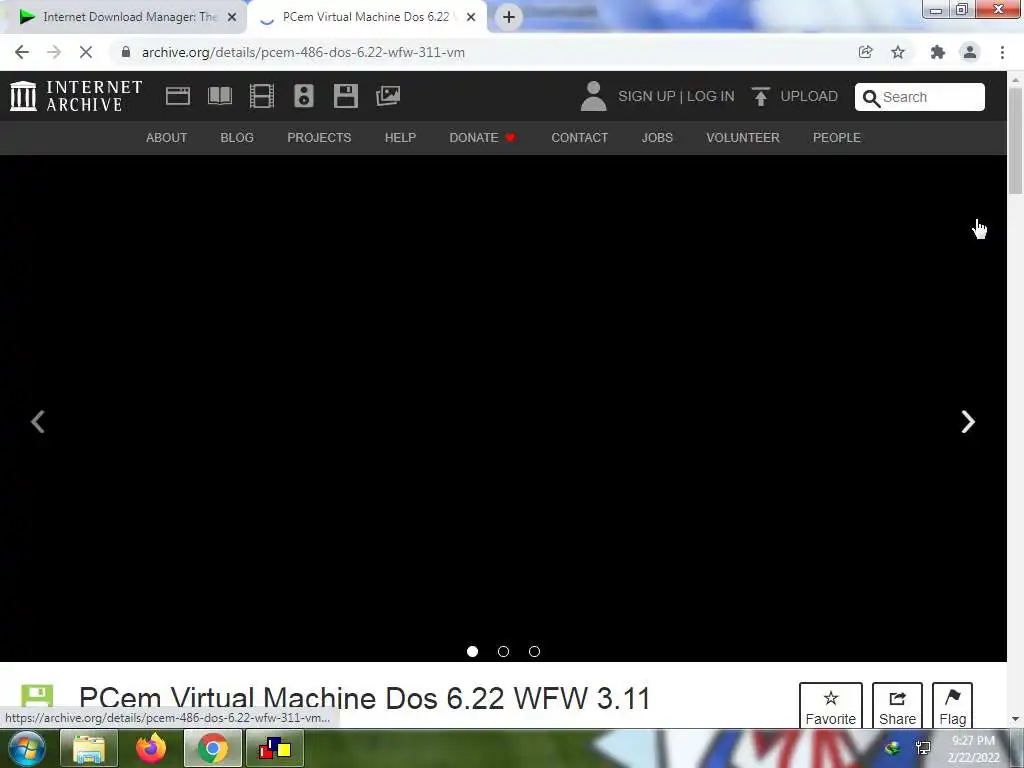Click SIGN UP link
The height and width of the screenshot is (768, 1024).
tap(647, 96)
